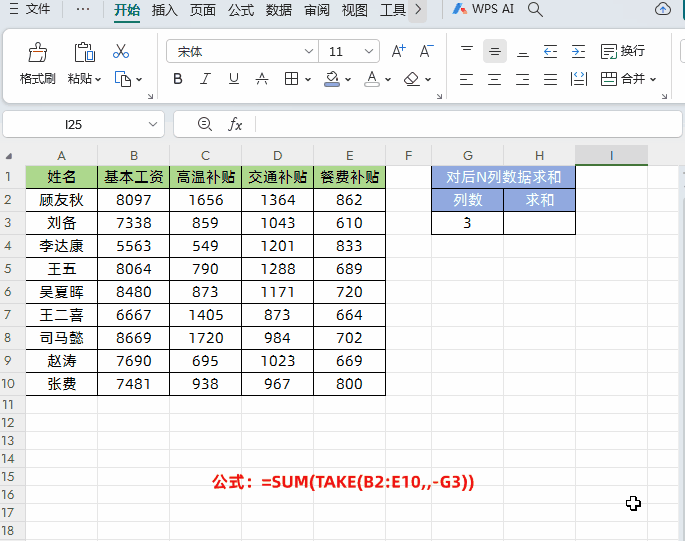Toggle italic formatting
This screenshot has height=541, width=685.
point(205,79)
